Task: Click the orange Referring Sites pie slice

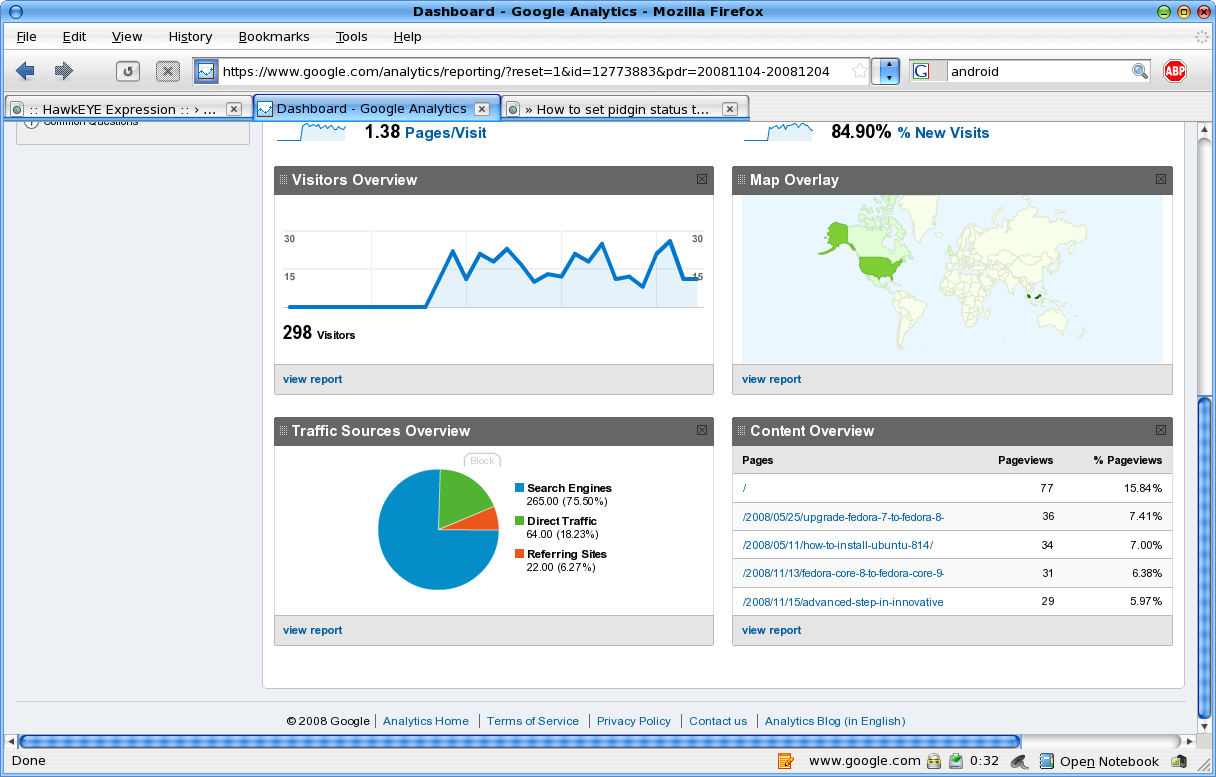Action: [x=482, y=519]
